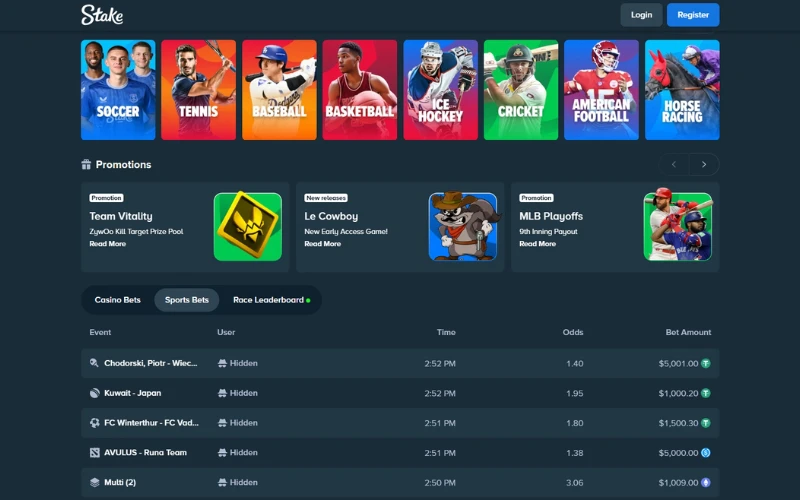This screenshot has height=500, width=800.
Task: Click the sport icon beside Chodorski, Piotr
Action: pyautogui.click(x=94, y=363)
